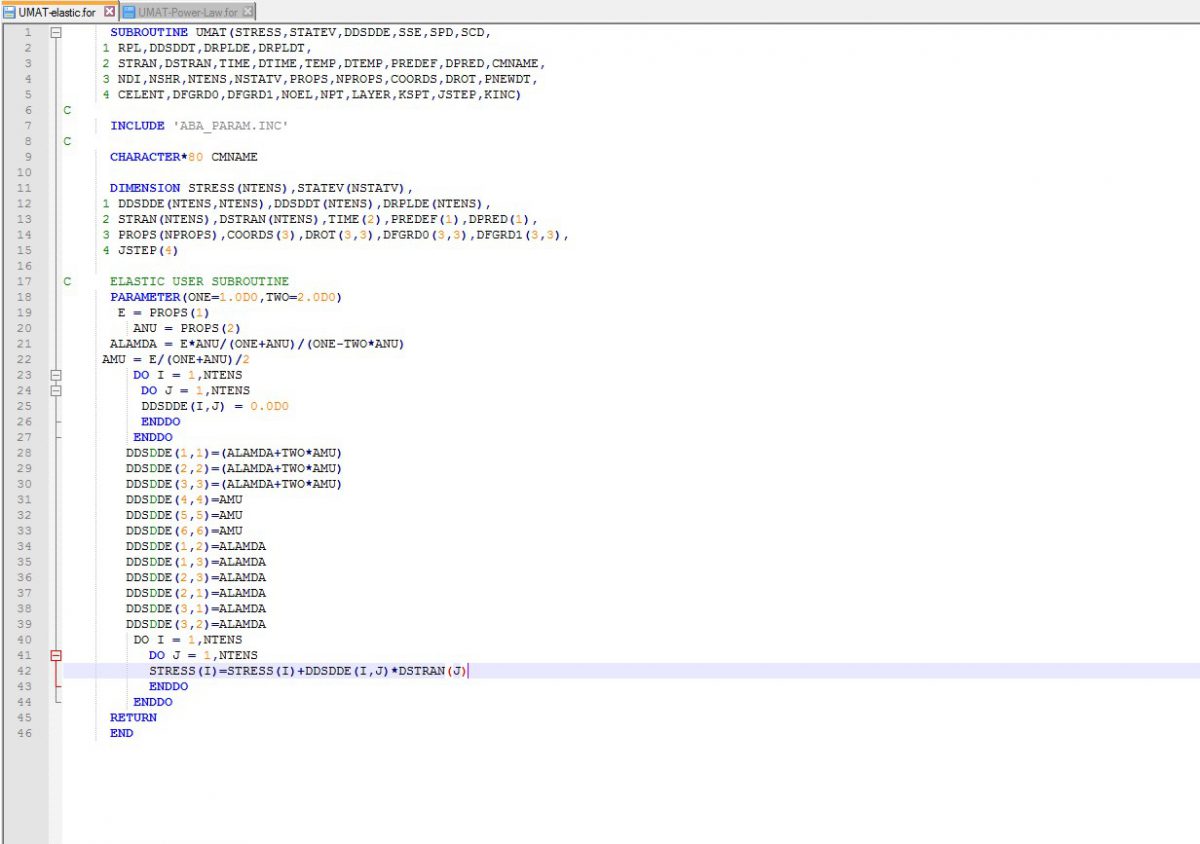Close the UMAT-elastic.for tab
The width and height of the screenshot is (1200, 844).
coord(111,12)
